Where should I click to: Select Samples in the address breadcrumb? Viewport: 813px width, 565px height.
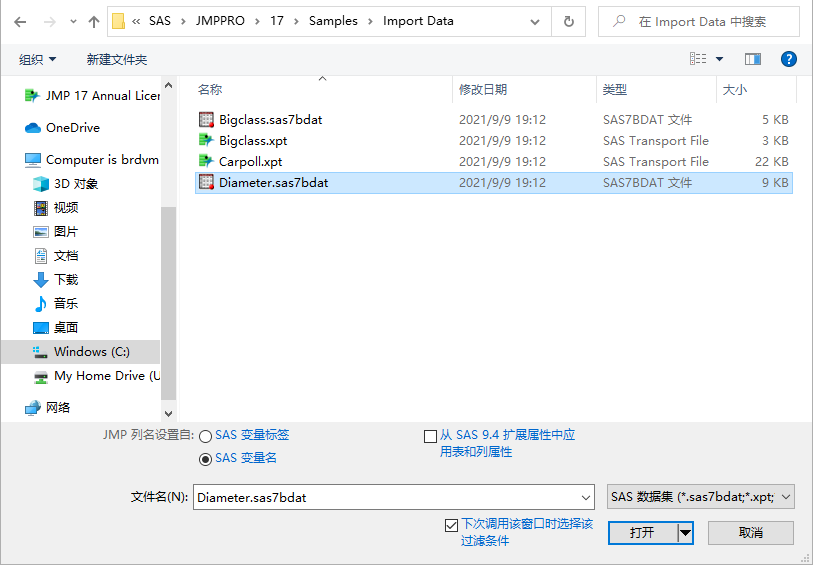coord(333,21)
